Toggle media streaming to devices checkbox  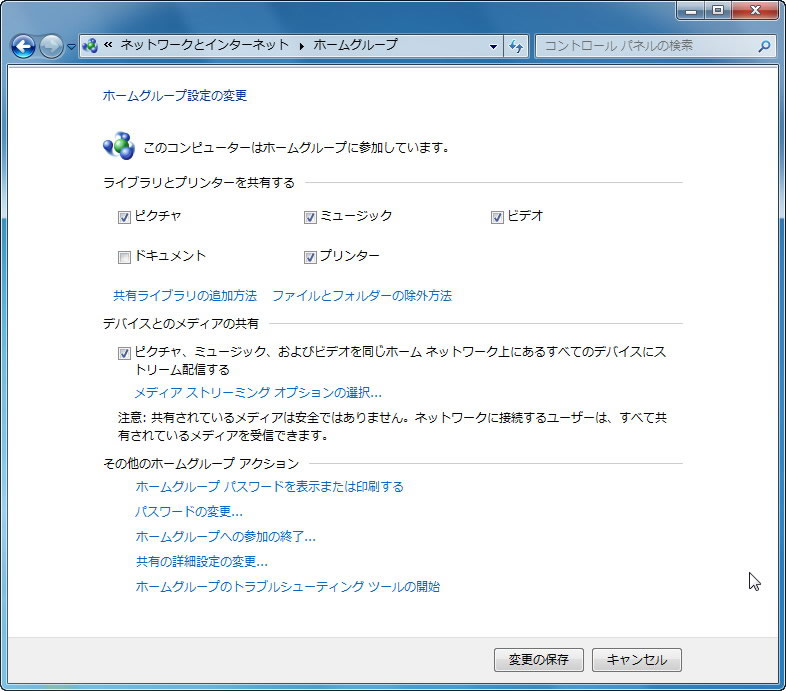(x=125, y=353)
